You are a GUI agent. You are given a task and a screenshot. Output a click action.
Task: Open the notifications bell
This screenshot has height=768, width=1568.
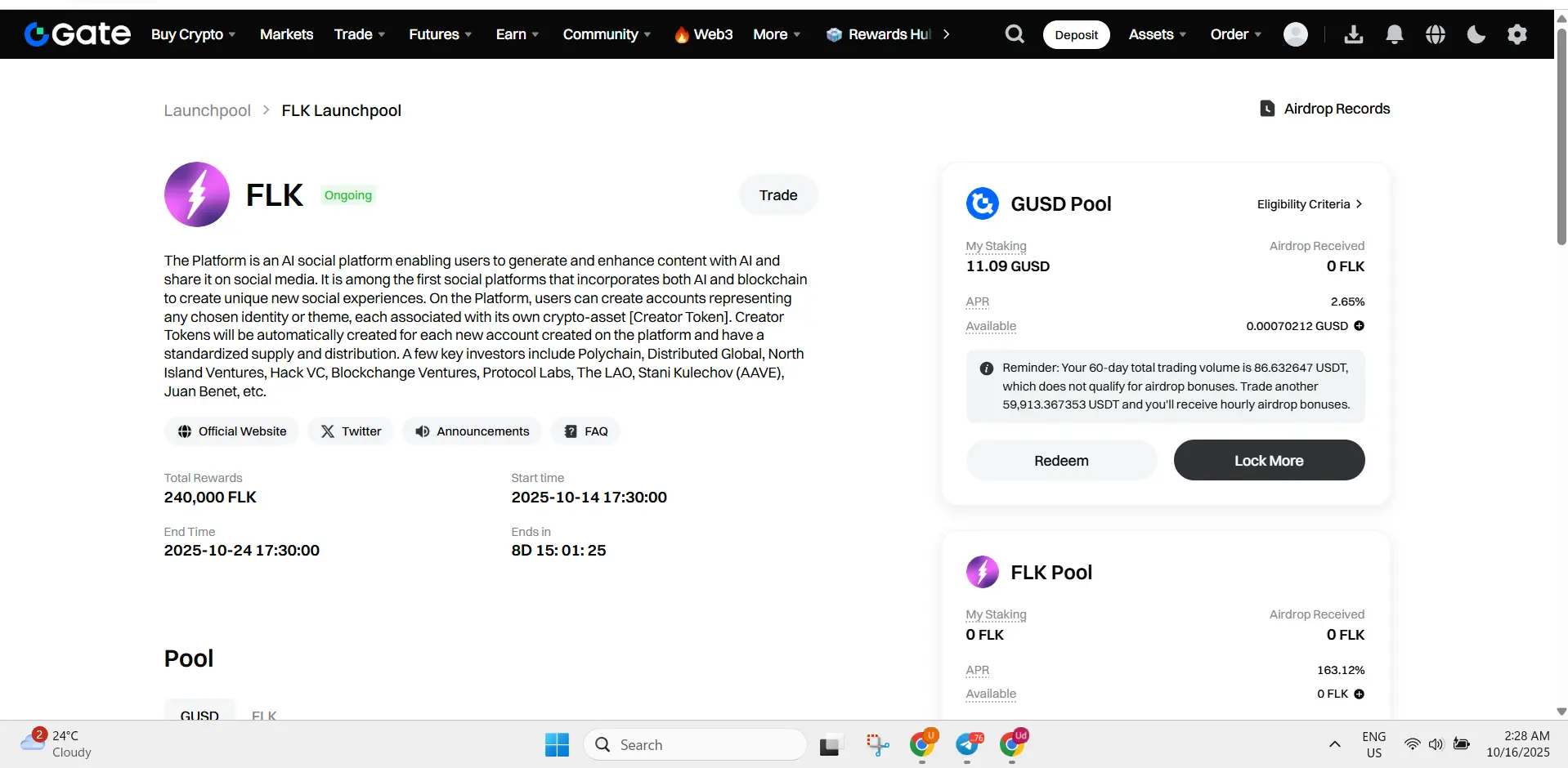pos(1395,33)
